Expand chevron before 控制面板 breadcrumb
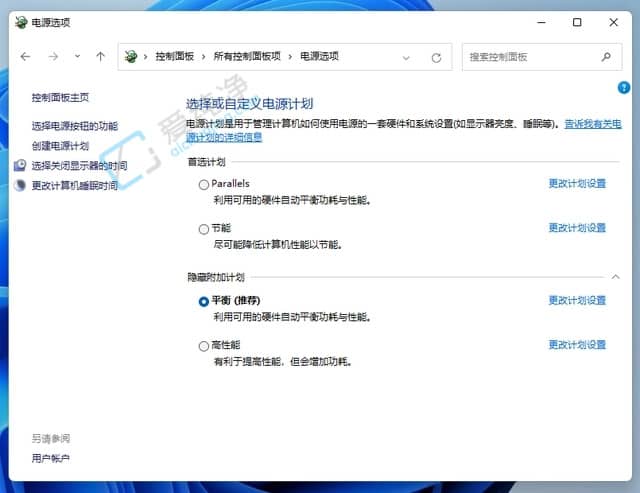640x493 pixels. 145,57
